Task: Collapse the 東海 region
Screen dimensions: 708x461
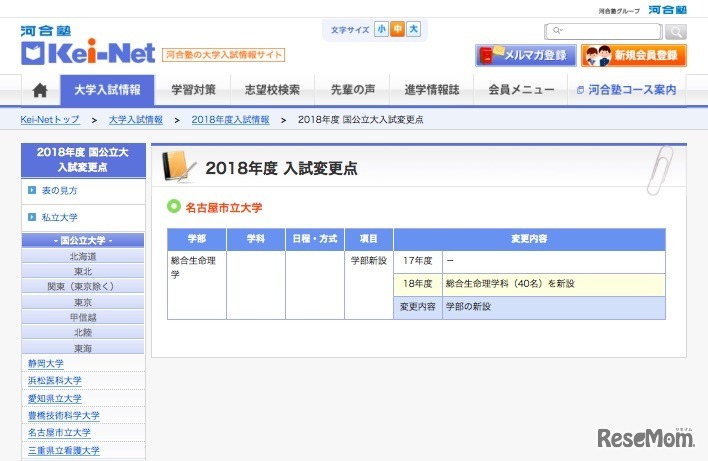Action: coord(83,348)
